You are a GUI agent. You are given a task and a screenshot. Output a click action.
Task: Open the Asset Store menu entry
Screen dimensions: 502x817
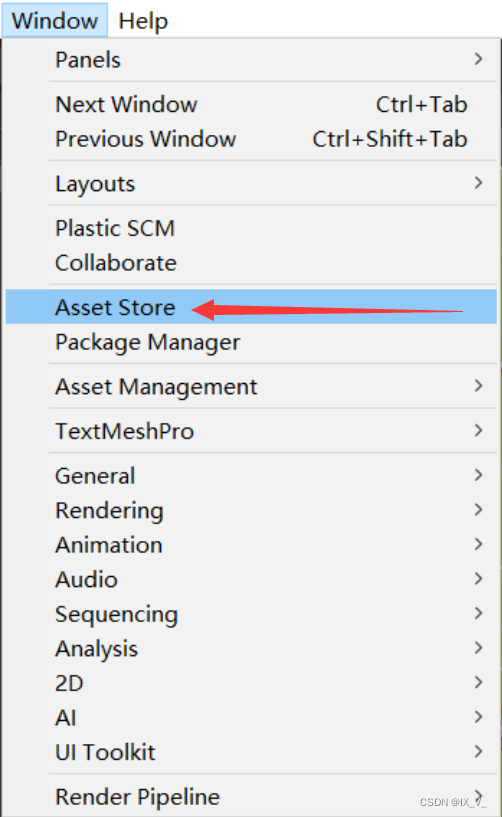pyautogui.click(x=251, y=307)
